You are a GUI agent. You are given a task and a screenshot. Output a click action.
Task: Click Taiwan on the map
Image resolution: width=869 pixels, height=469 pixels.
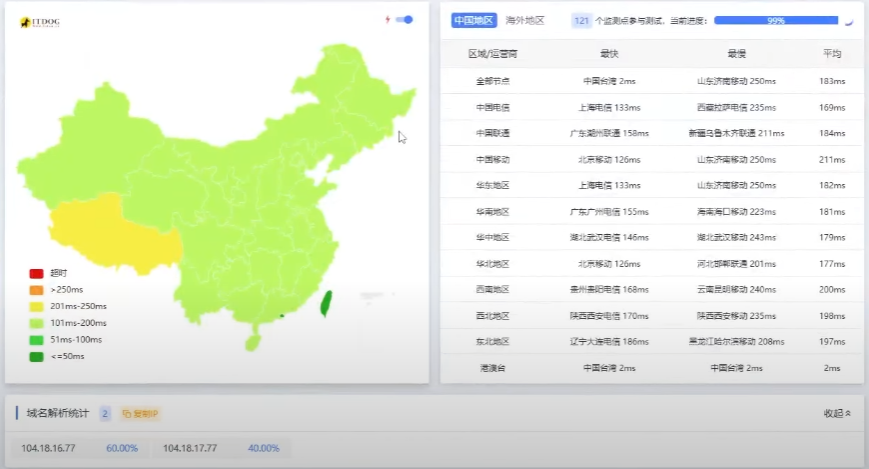(326, 303)
